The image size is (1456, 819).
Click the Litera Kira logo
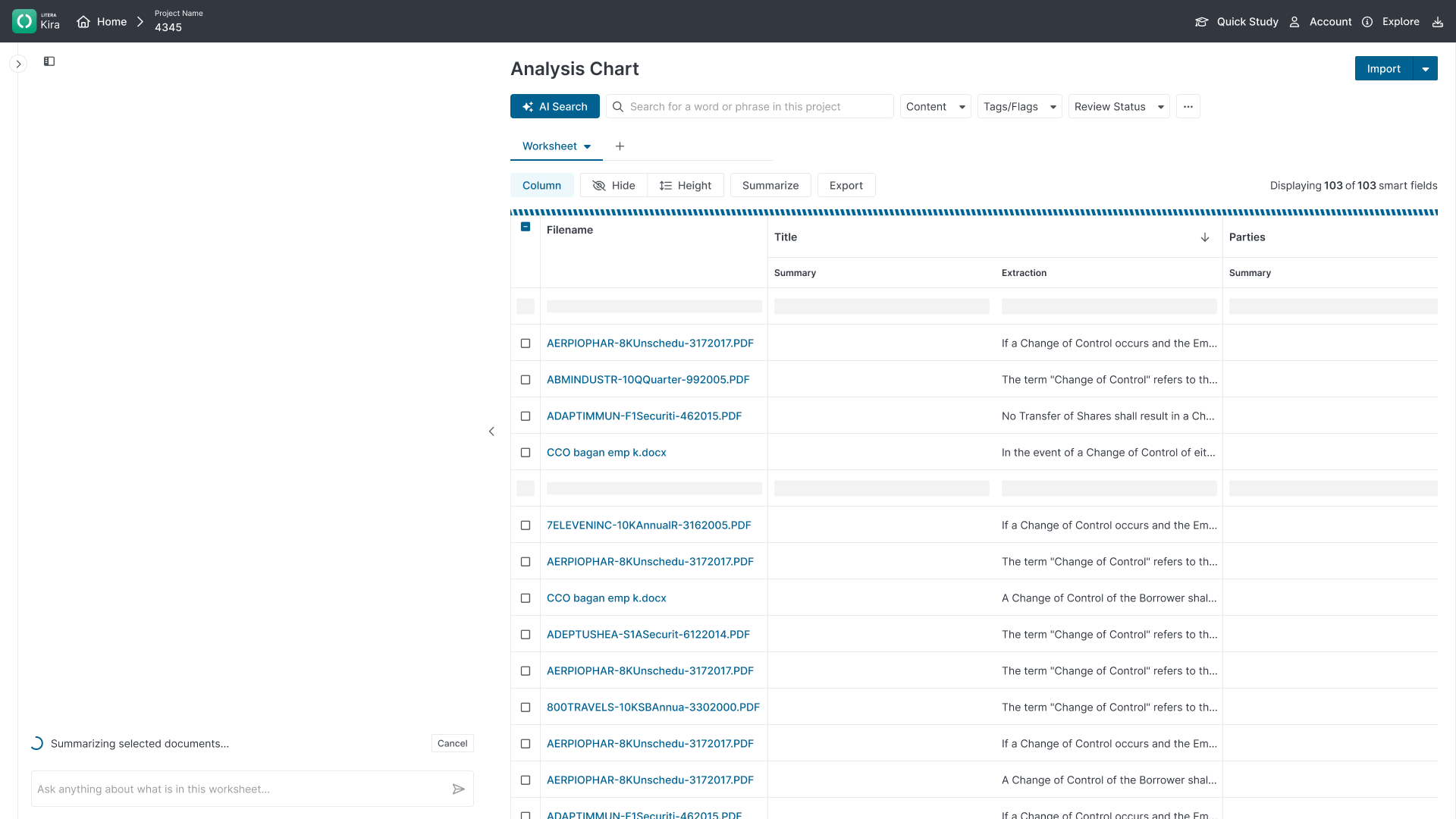pos(36,21)
